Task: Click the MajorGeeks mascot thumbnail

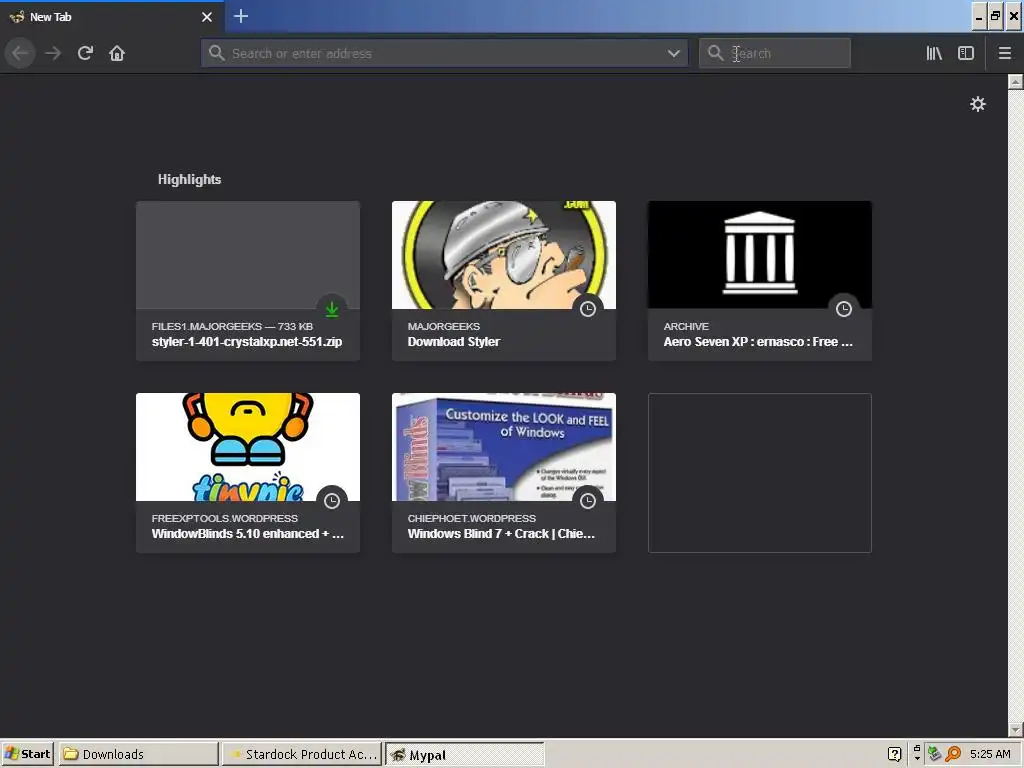Action: (504, 255)
